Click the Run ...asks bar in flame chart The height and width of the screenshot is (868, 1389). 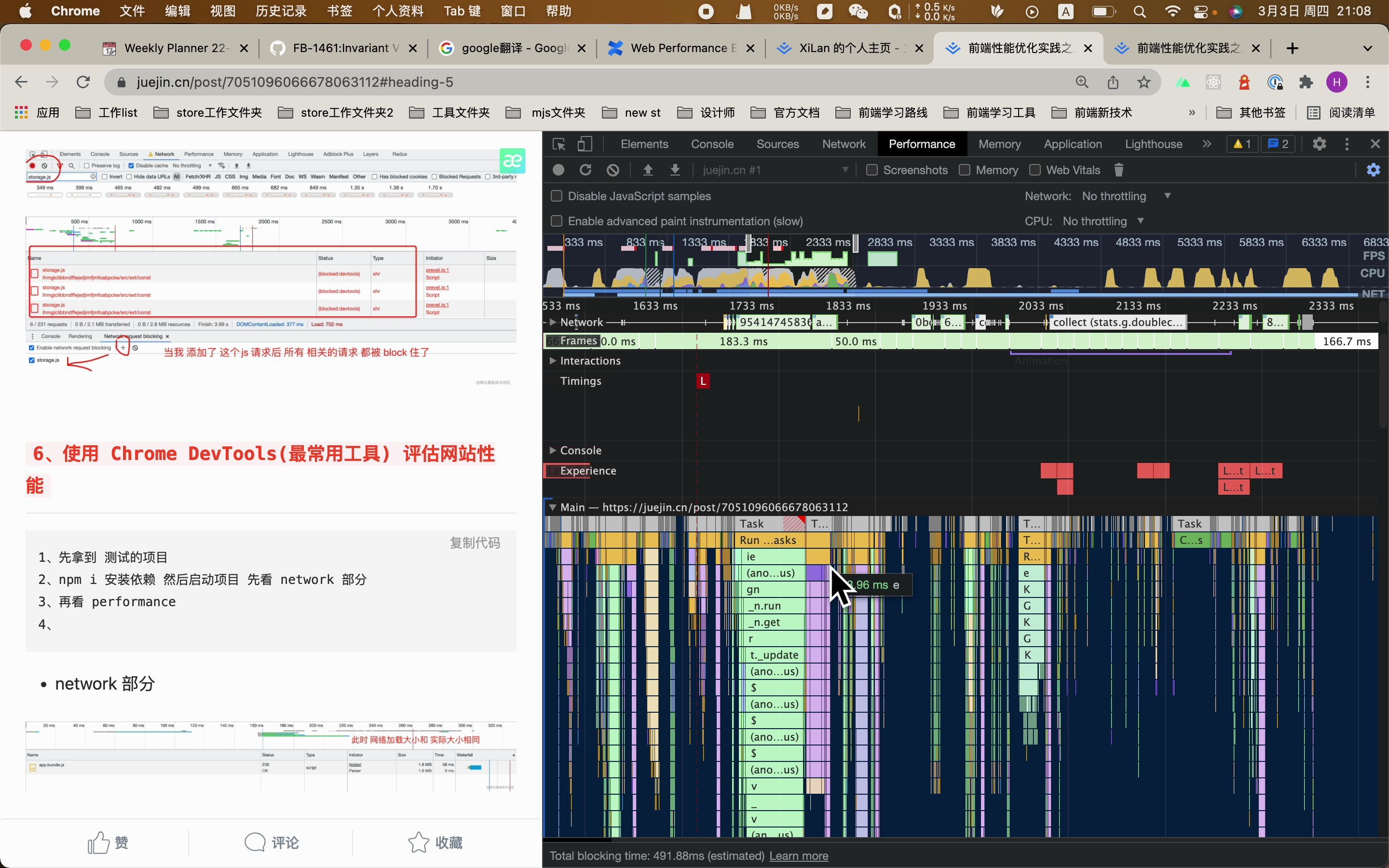point(769,540)
